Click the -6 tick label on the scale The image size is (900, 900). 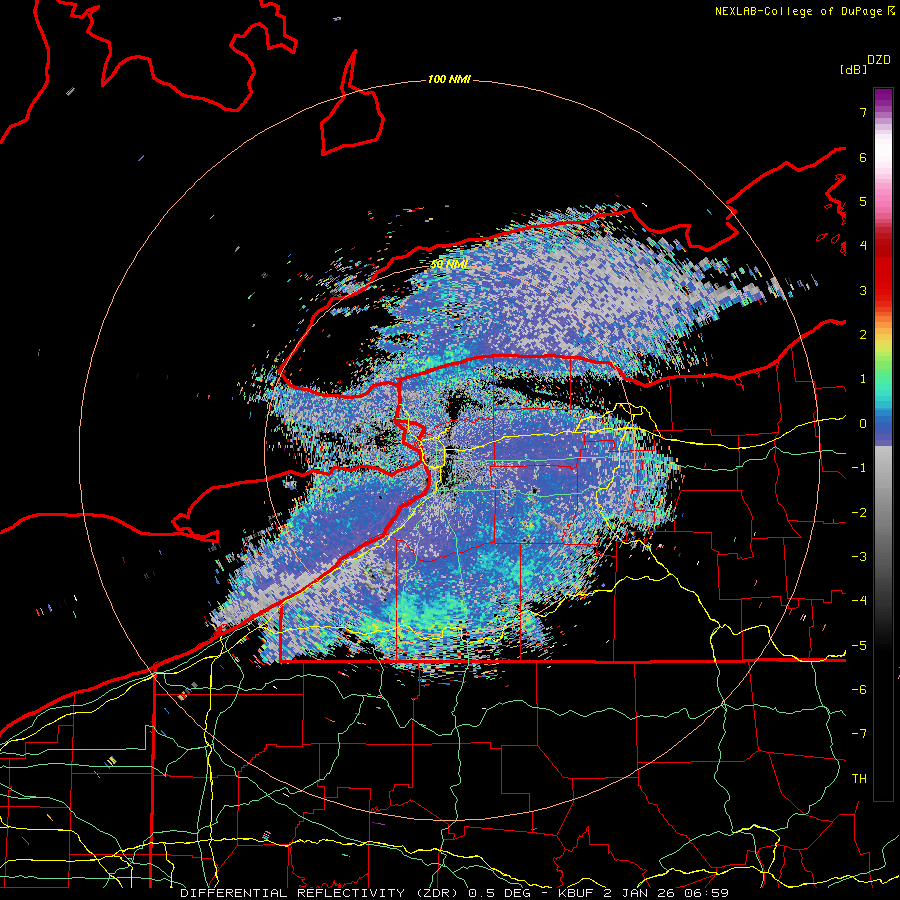(859, 690)
